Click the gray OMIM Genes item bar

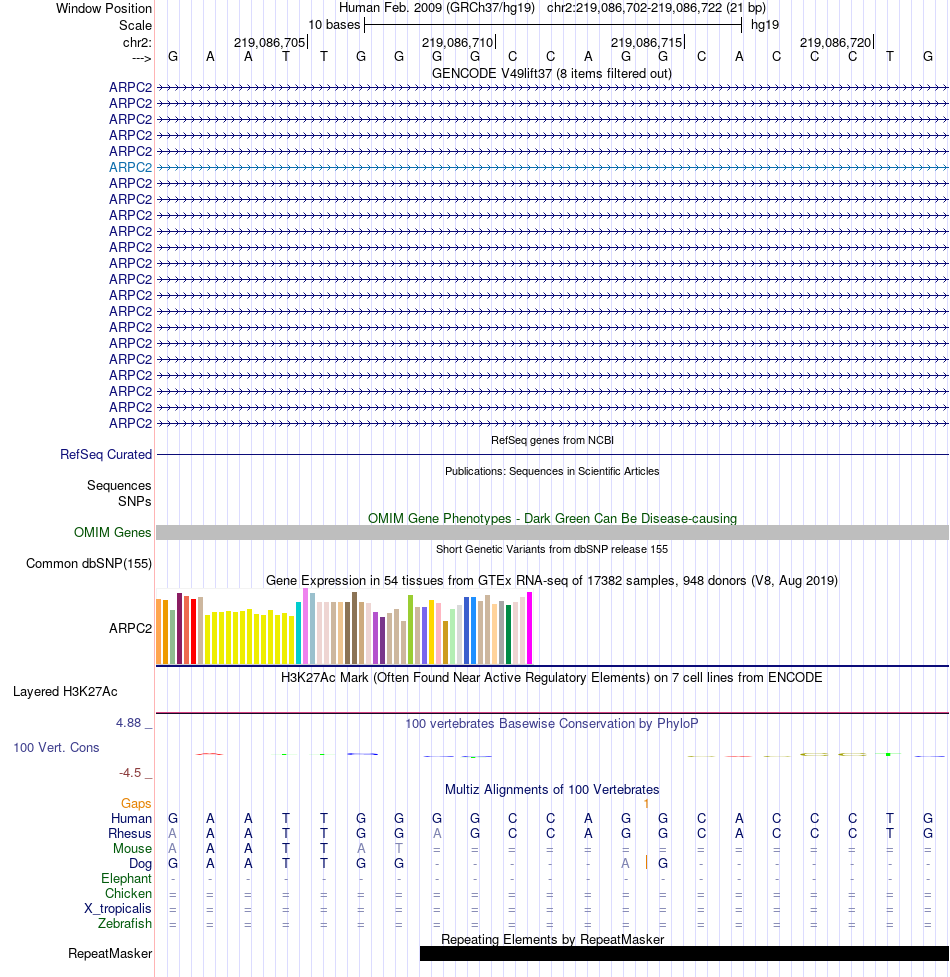552,532
